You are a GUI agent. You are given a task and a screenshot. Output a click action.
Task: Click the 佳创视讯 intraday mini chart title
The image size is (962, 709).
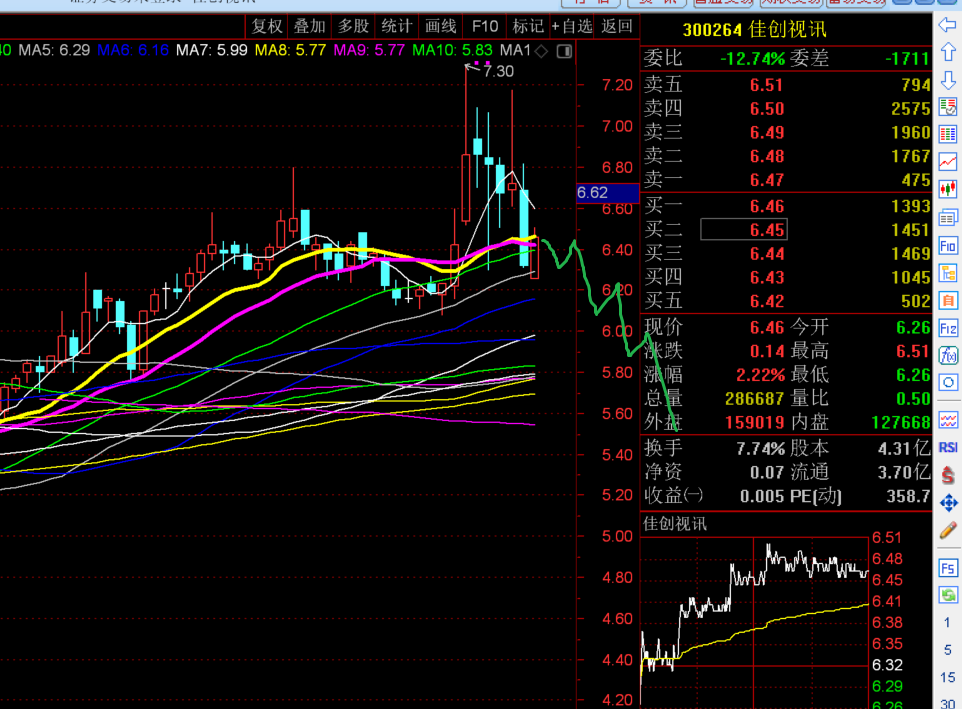[674, 524]
